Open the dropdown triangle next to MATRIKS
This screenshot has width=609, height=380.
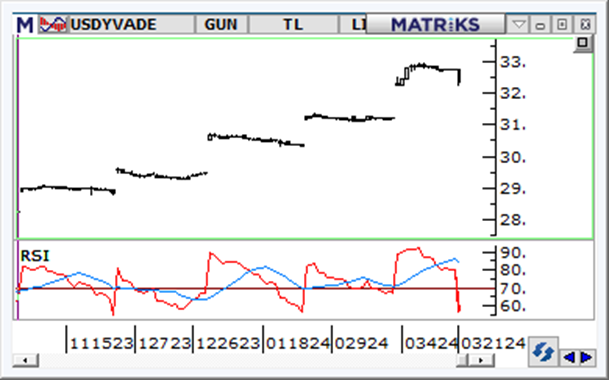click(519, 24)
